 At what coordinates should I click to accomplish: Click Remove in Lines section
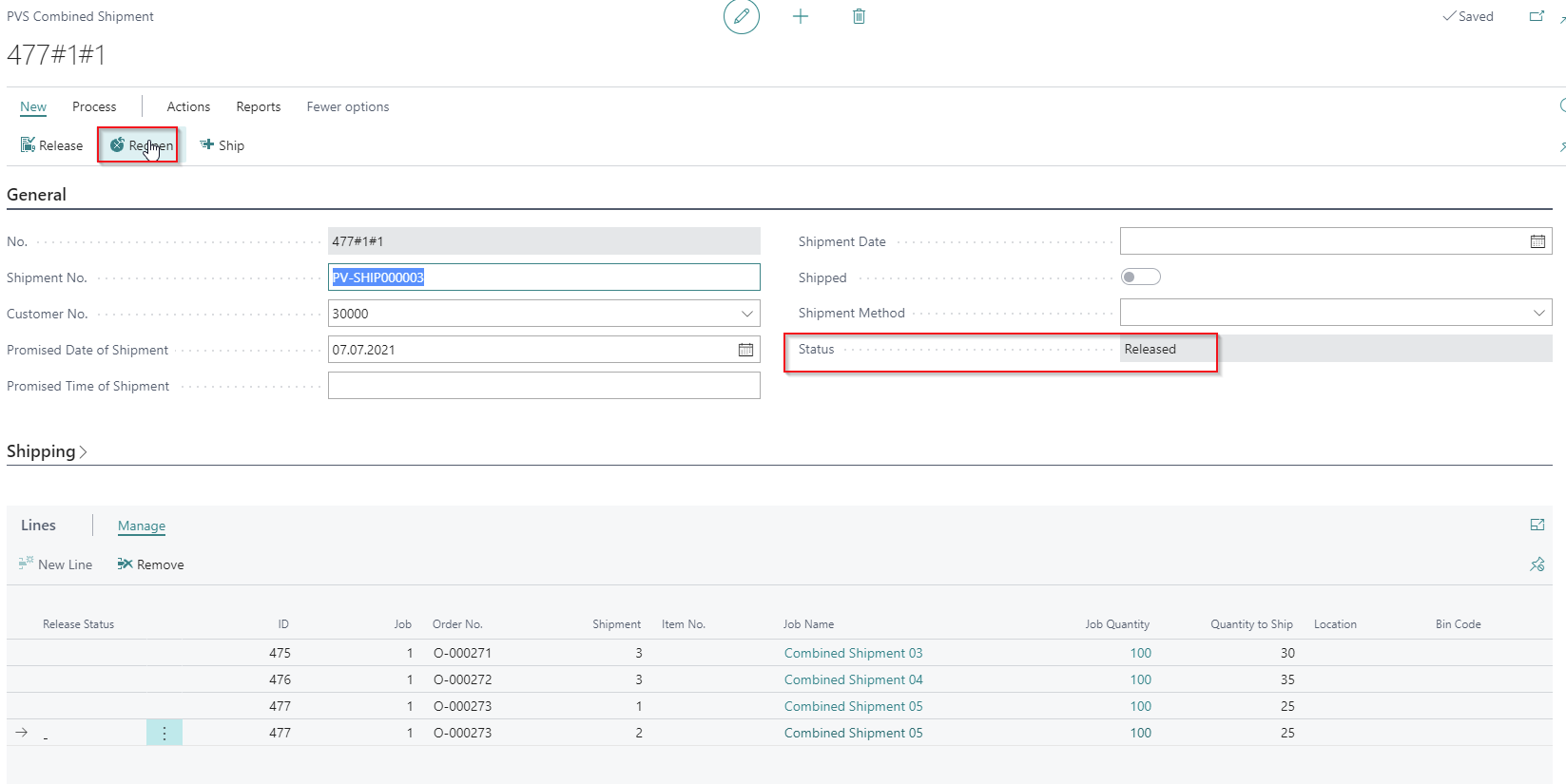pos(151,564)
